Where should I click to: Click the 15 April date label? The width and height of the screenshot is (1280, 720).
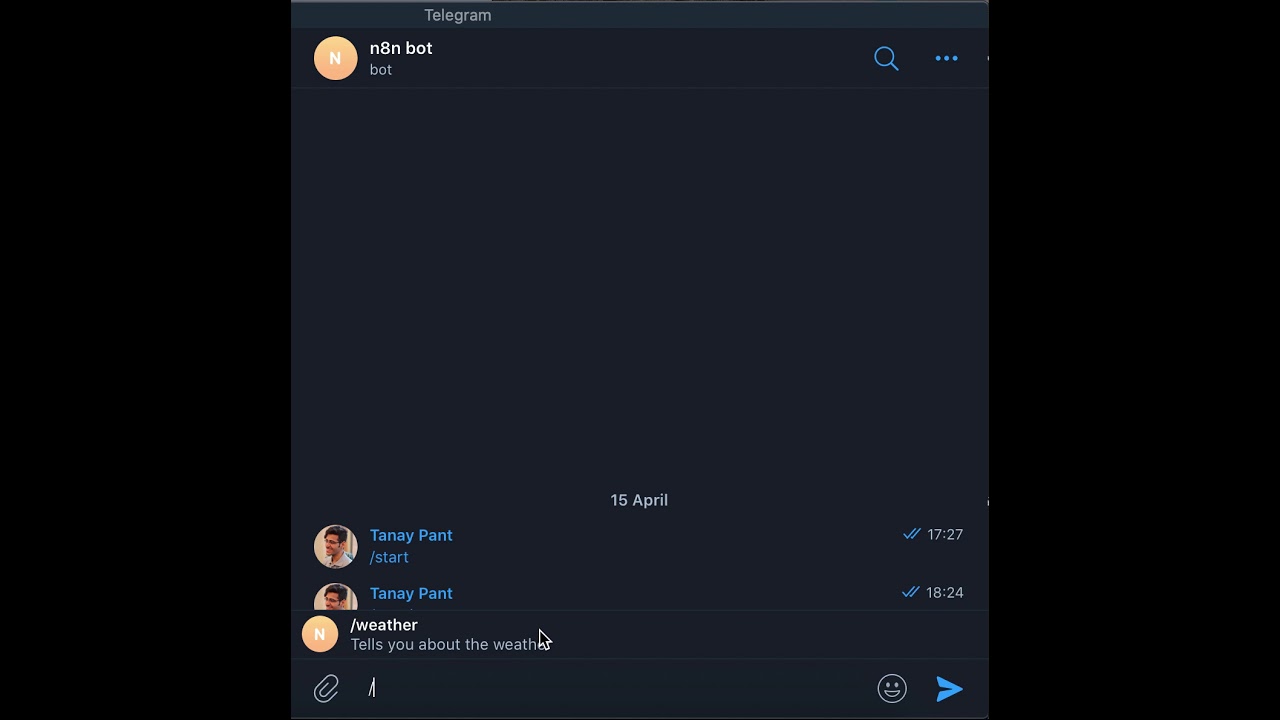639,500
